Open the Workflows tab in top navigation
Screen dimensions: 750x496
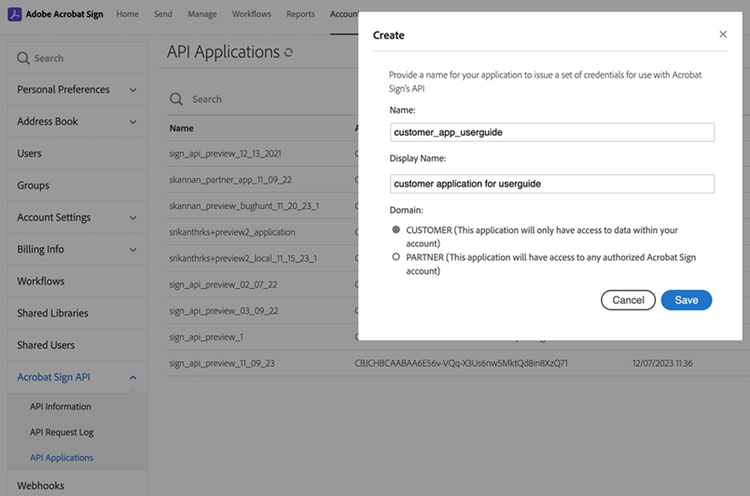[251, 14]
